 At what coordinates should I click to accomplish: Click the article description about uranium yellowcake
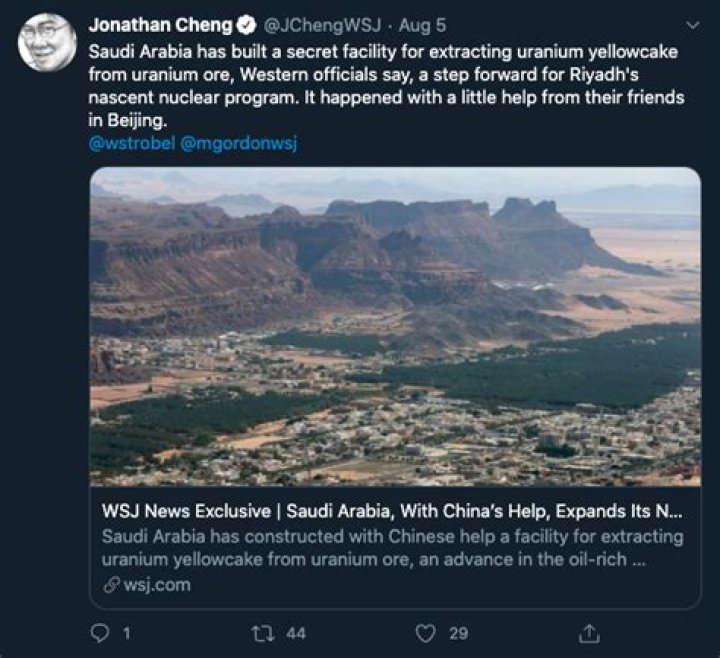393,548
